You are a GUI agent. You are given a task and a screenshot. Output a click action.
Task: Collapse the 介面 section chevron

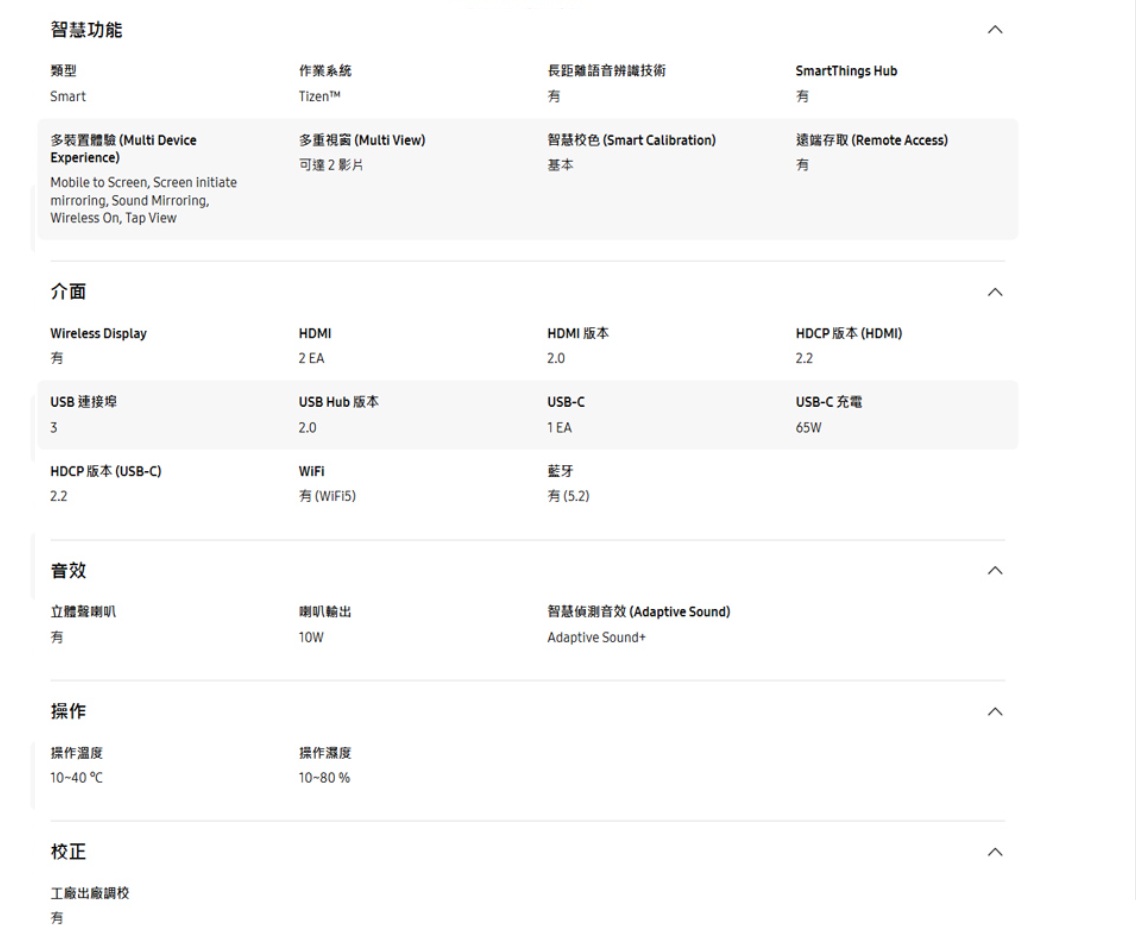(x=994, y=292)
